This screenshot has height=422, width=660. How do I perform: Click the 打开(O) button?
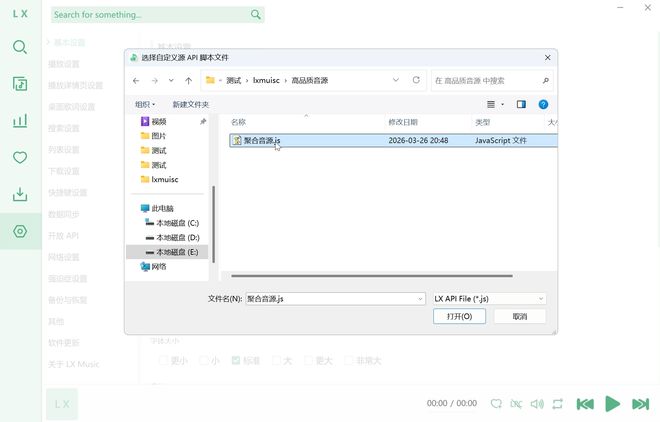click(x=459, y=316)
